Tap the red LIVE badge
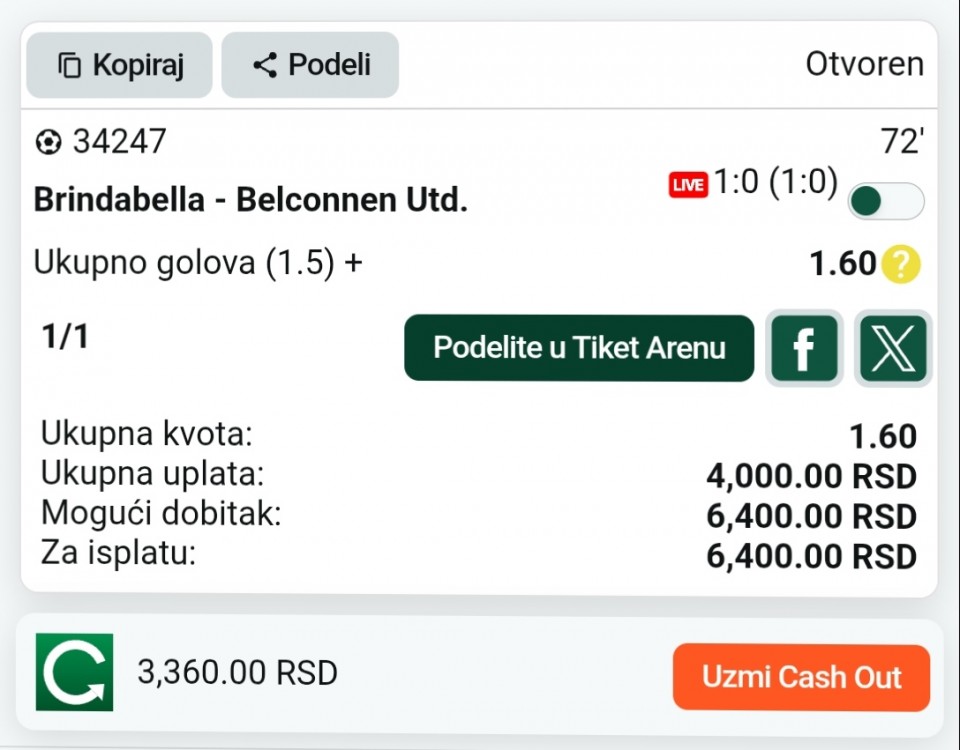The image size is (960, 750). (688, 185)
